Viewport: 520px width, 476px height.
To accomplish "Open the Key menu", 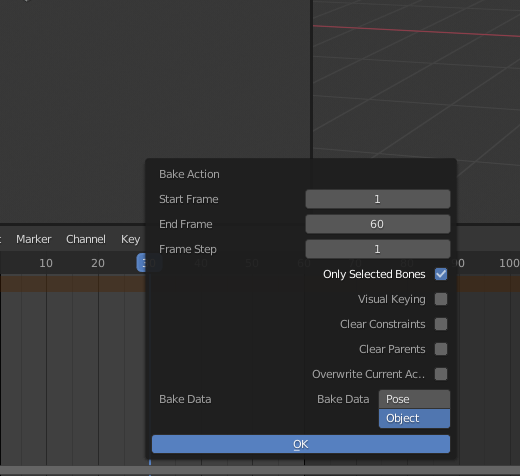I will pyautogui.click(x=130, y=239).
